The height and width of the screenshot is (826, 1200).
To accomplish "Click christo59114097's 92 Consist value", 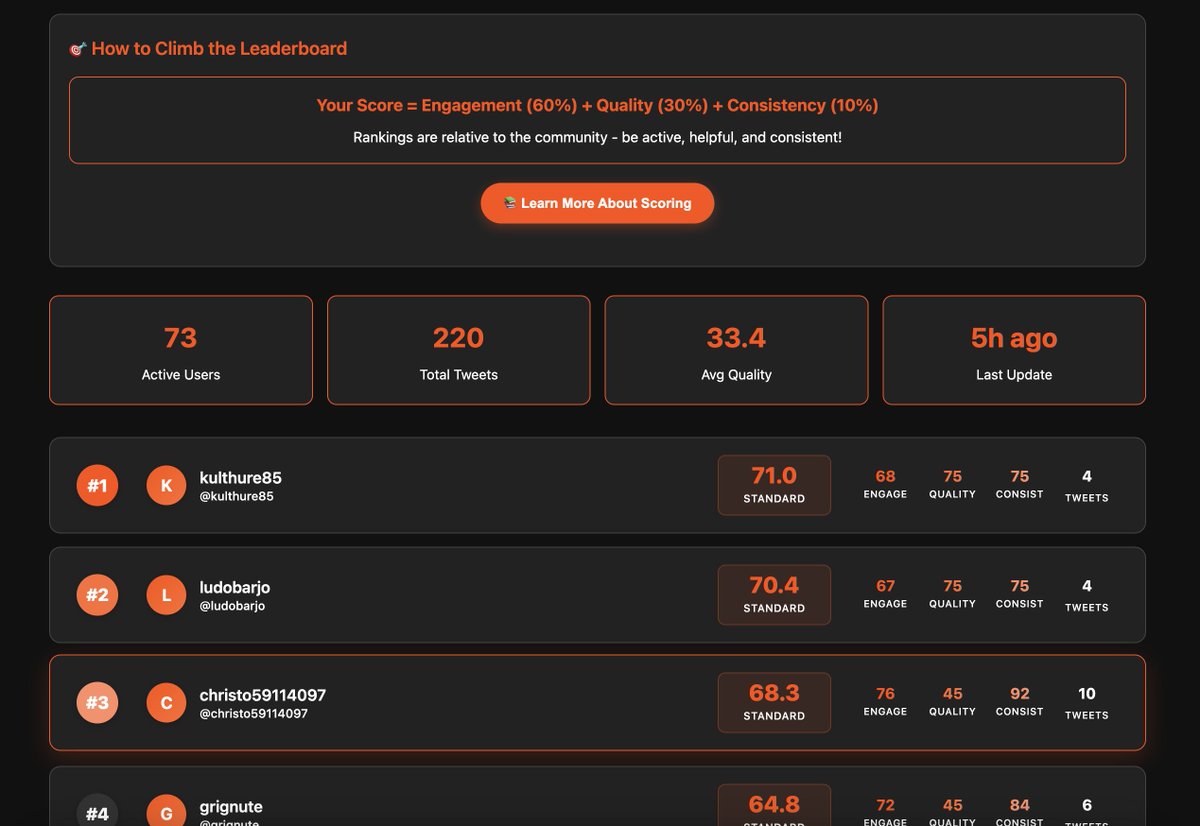I will [1019, 694].
